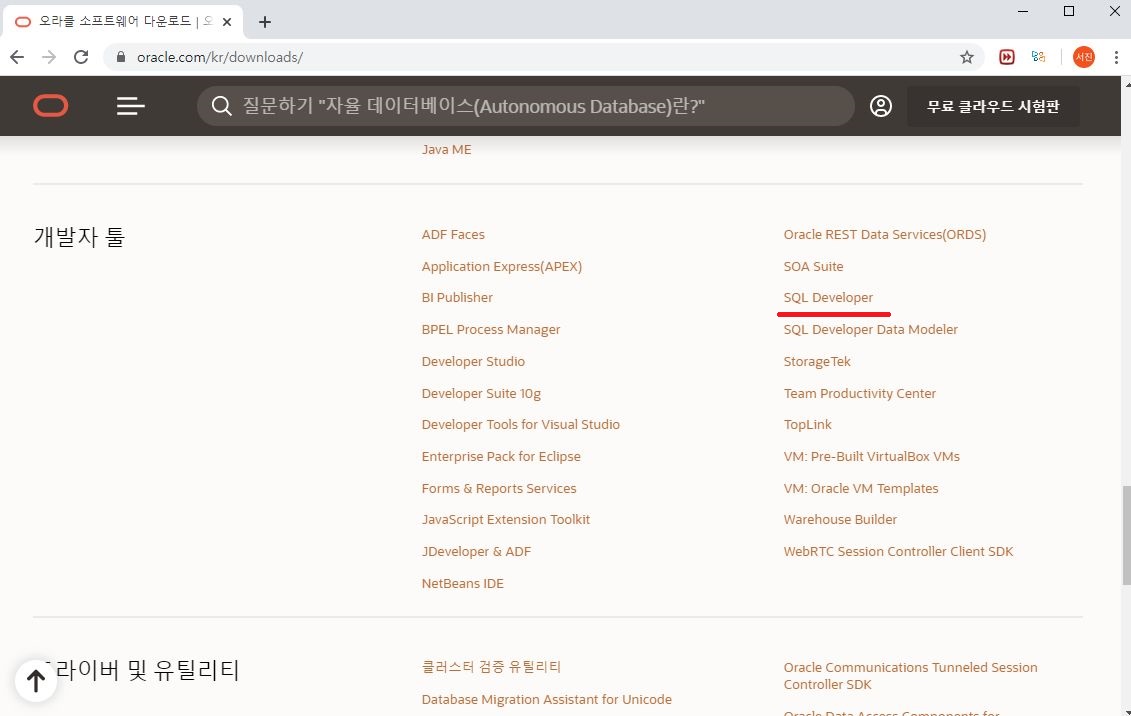
Task: Open the NetBeans IDE link
Action: [x=462, y=583]
